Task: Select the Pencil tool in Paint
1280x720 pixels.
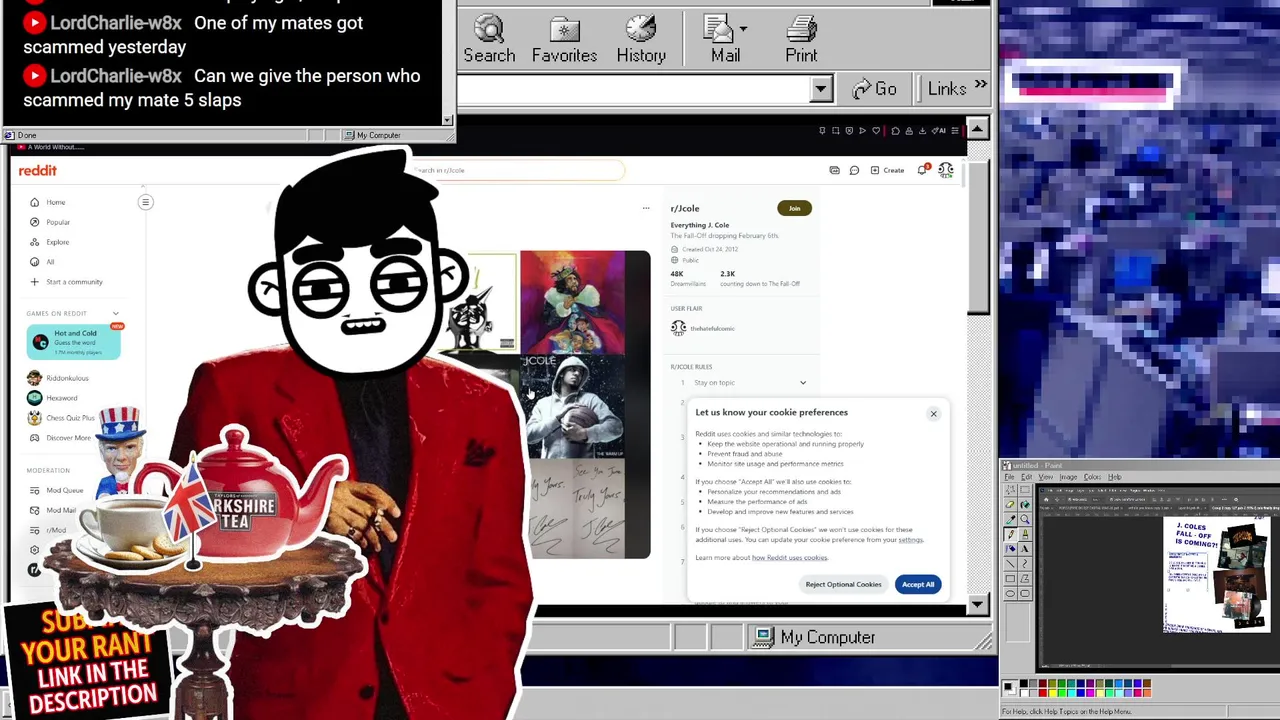Action: [1010, 534]
